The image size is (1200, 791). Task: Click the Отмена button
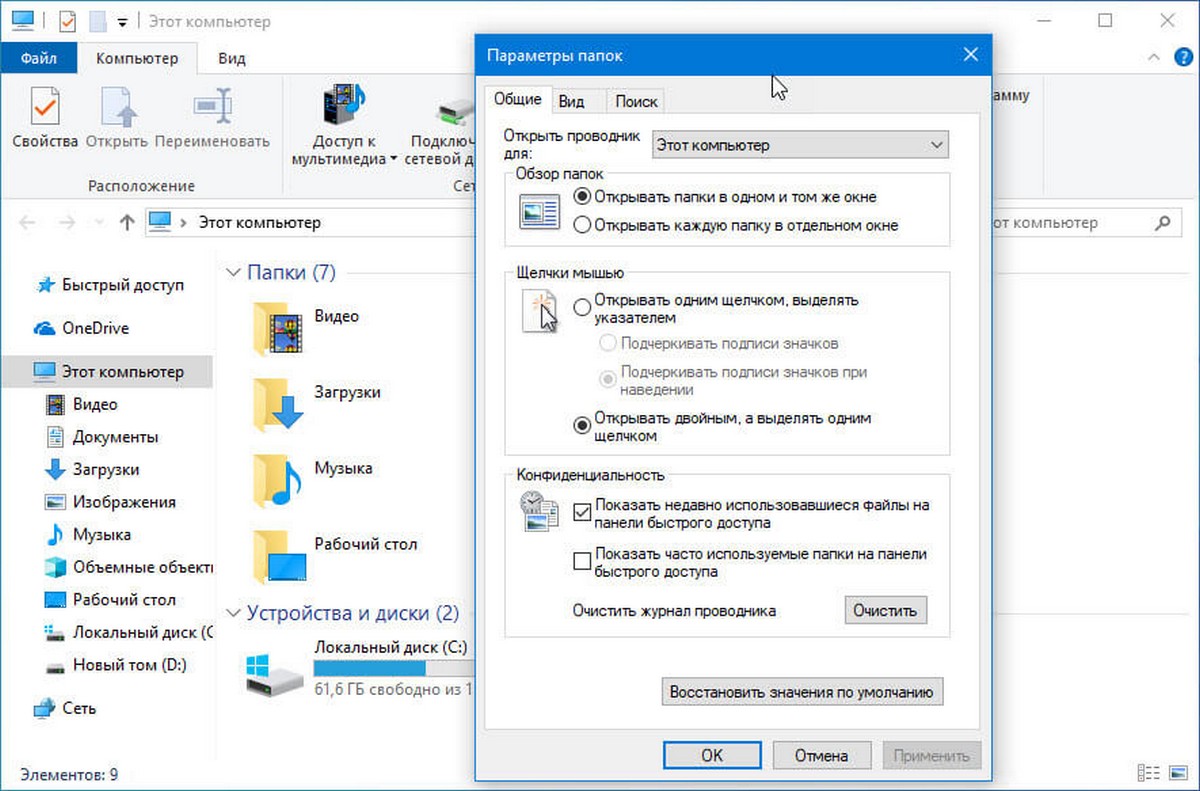824,755
